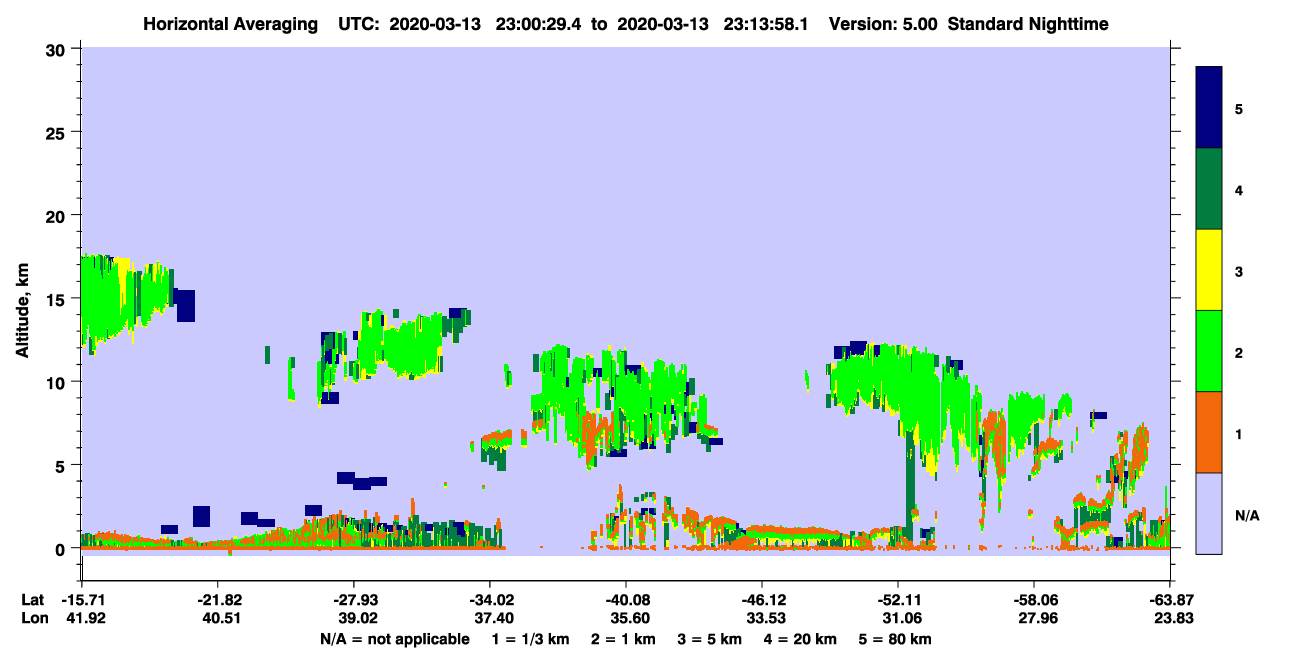Click the 0 km altitude tick label

click(x=62, y=549)
